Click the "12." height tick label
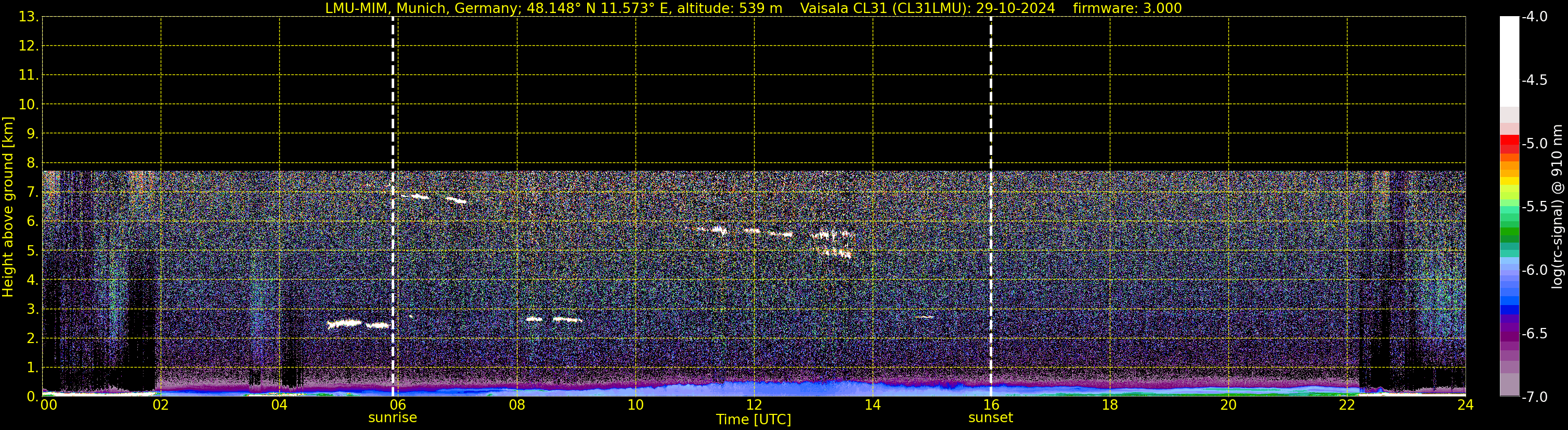 [x=29, y=46]
